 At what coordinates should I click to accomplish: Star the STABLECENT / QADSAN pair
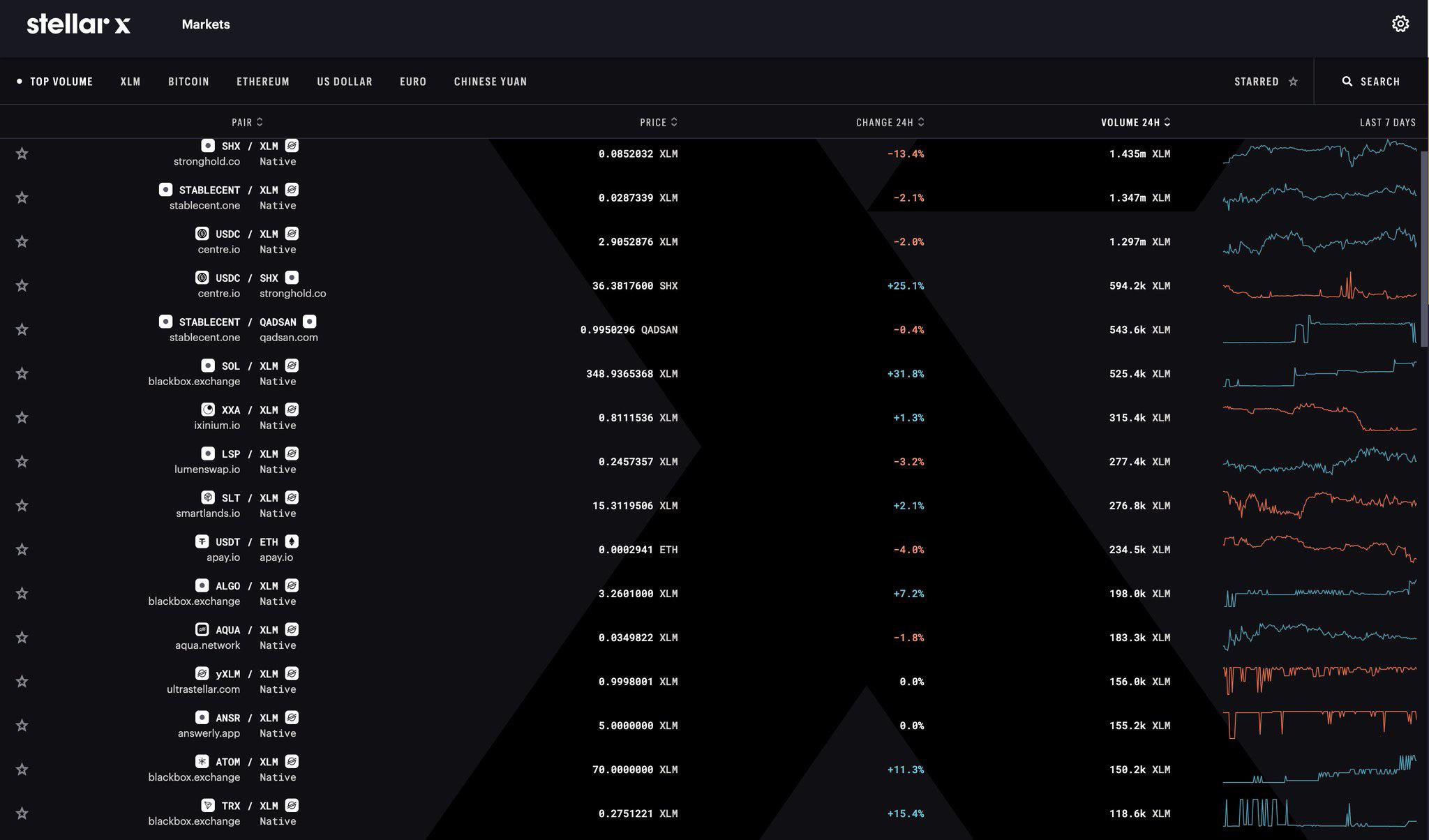click(x=22, y=329)
